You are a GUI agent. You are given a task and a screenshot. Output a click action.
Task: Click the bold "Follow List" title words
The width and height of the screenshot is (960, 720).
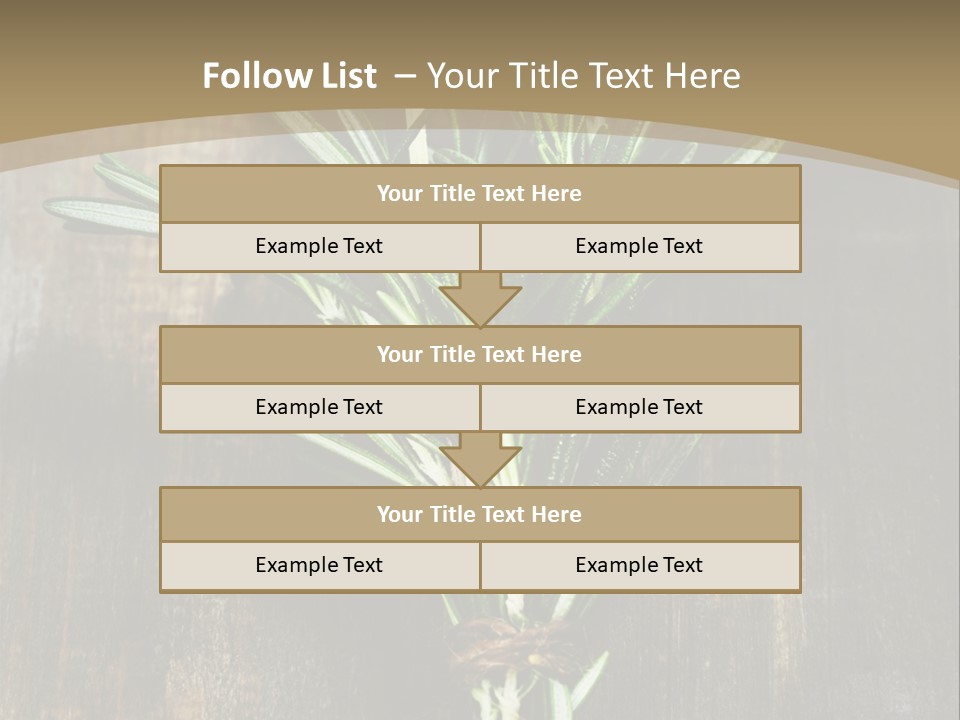coord(289,76)
